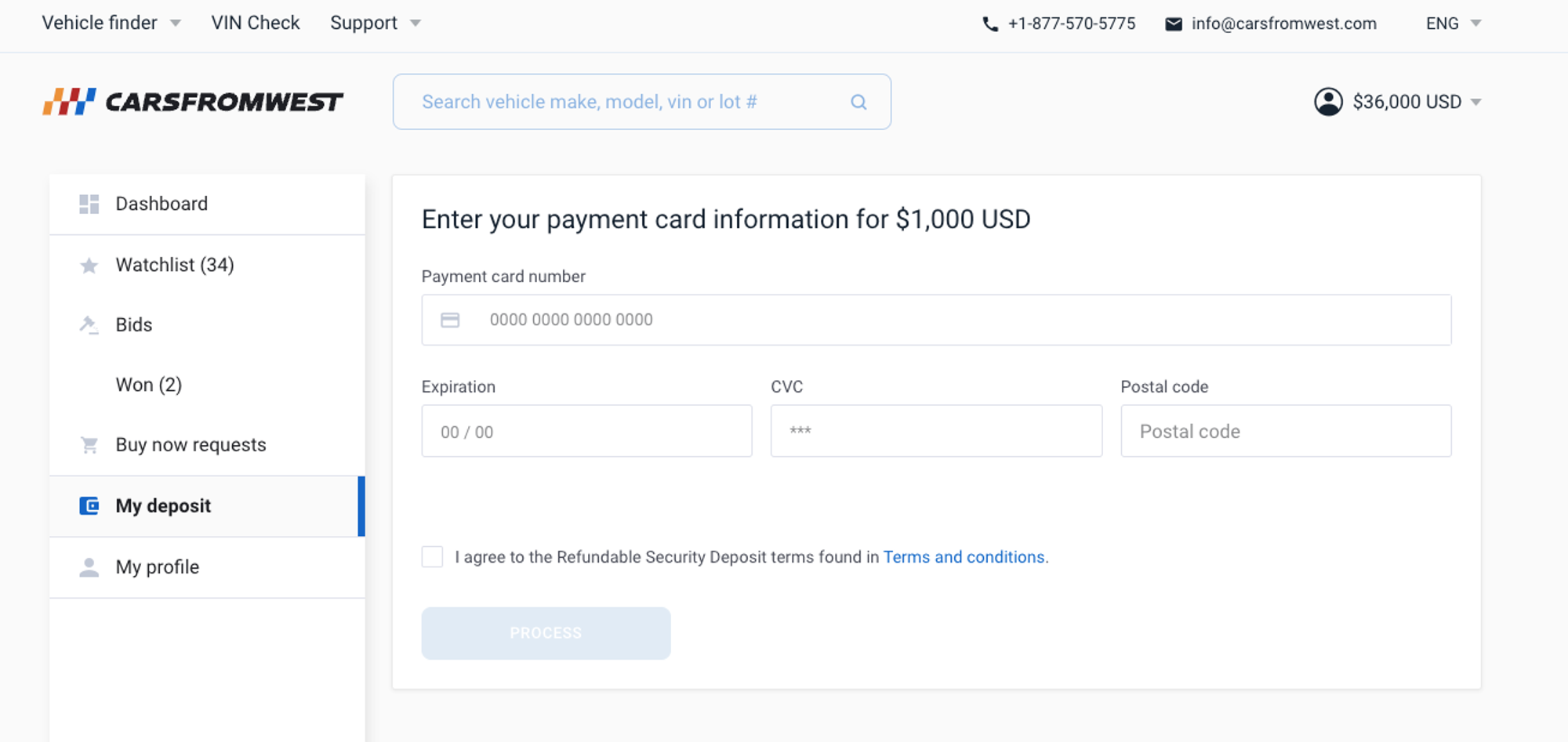This screenshot has width=1568, height=742.
Task: Open the ENG language selector
Action: coord(1454,24)
